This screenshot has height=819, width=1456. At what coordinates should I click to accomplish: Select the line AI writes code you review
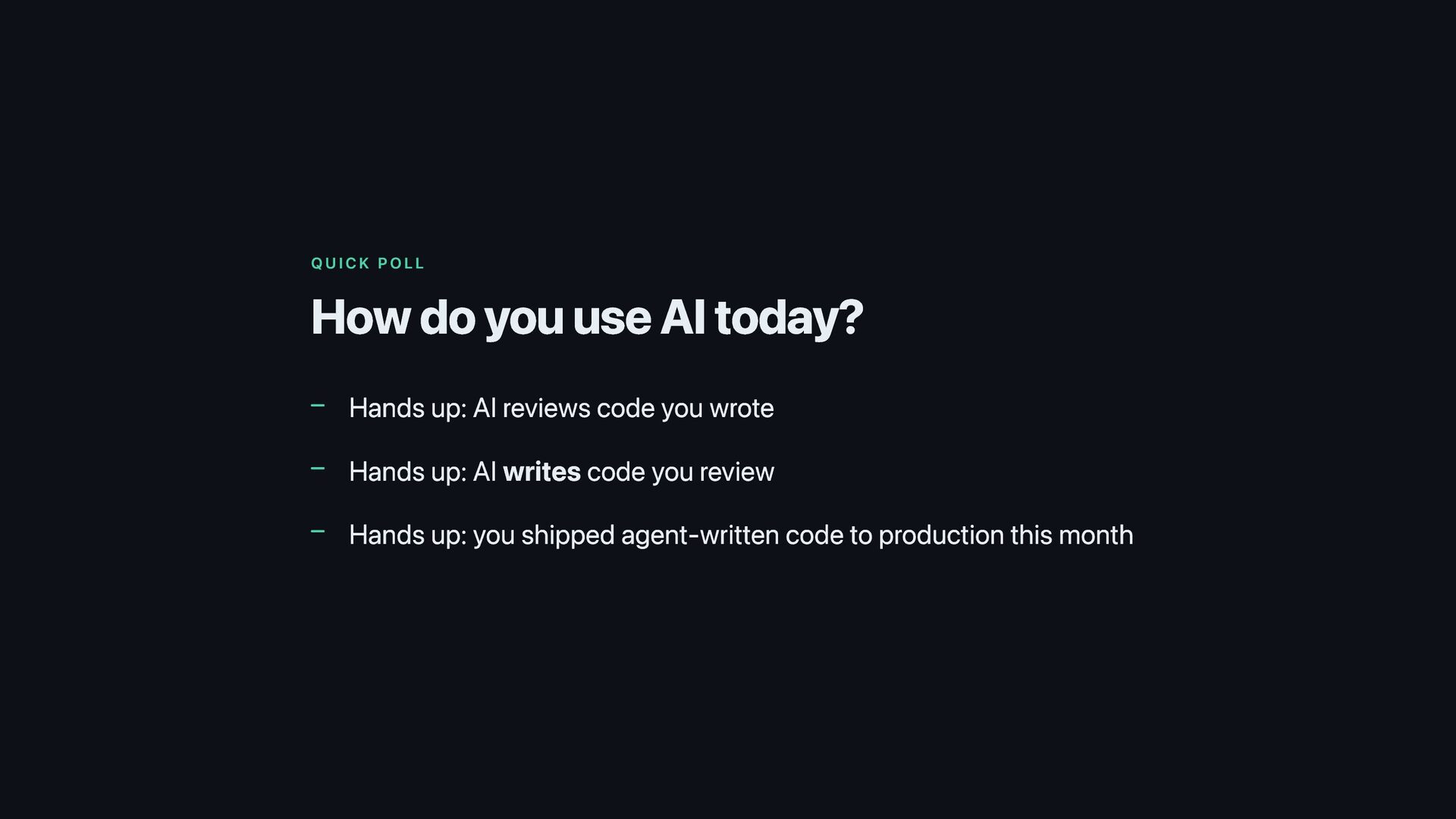pyautogui.click(x=561, y=472)
